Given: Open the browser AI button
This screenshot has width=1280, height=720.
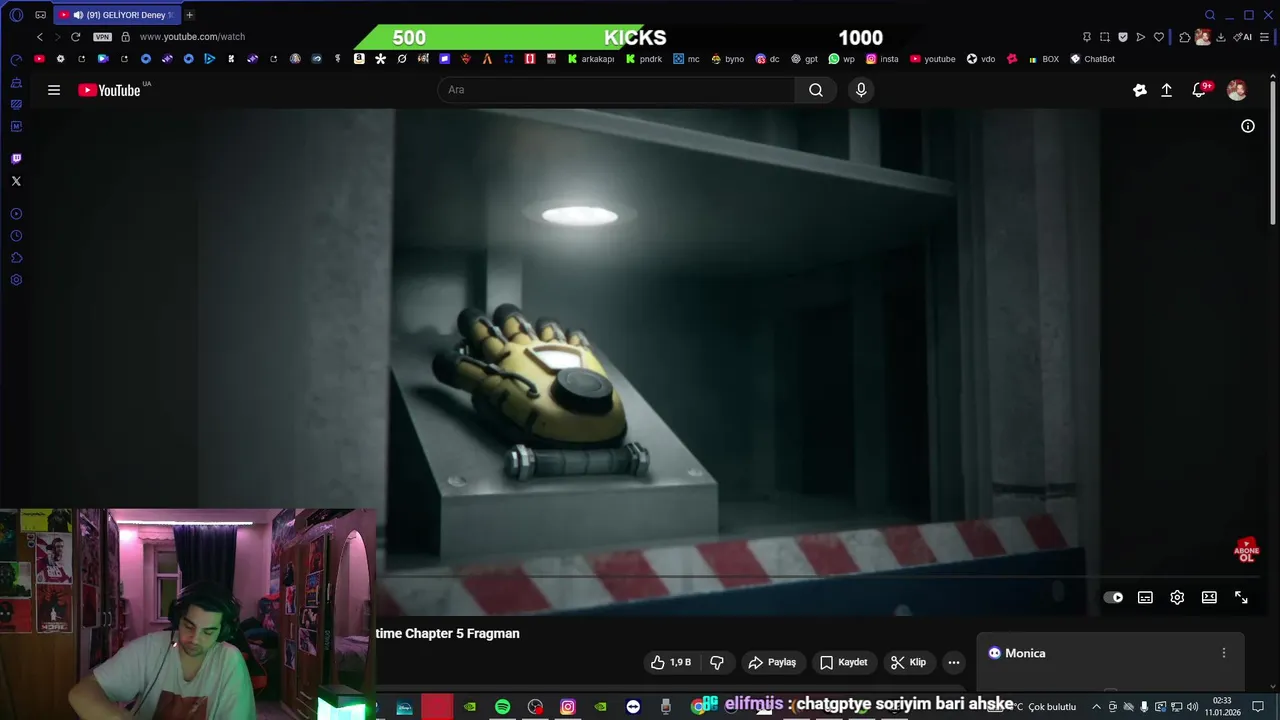Looking at the screenshot, I should pos(1243,37).
